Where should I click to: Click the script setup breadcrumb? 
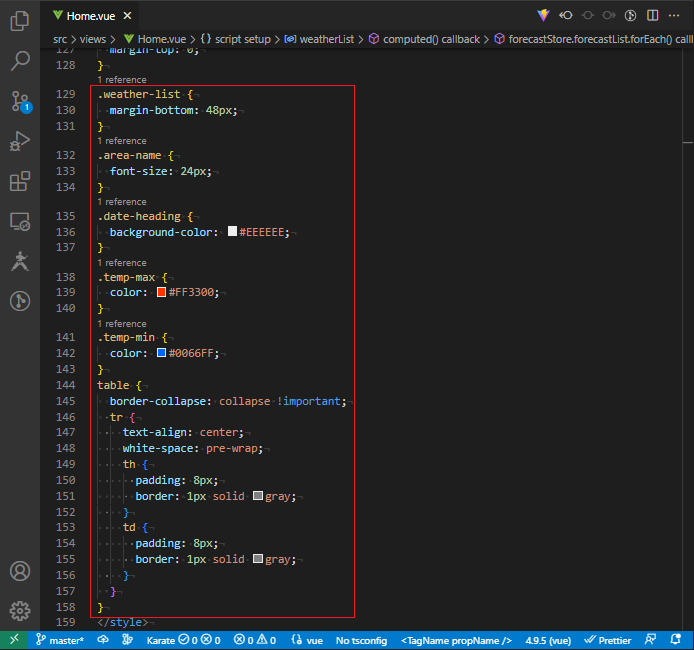pyautogui.click(x=235, y=39)
